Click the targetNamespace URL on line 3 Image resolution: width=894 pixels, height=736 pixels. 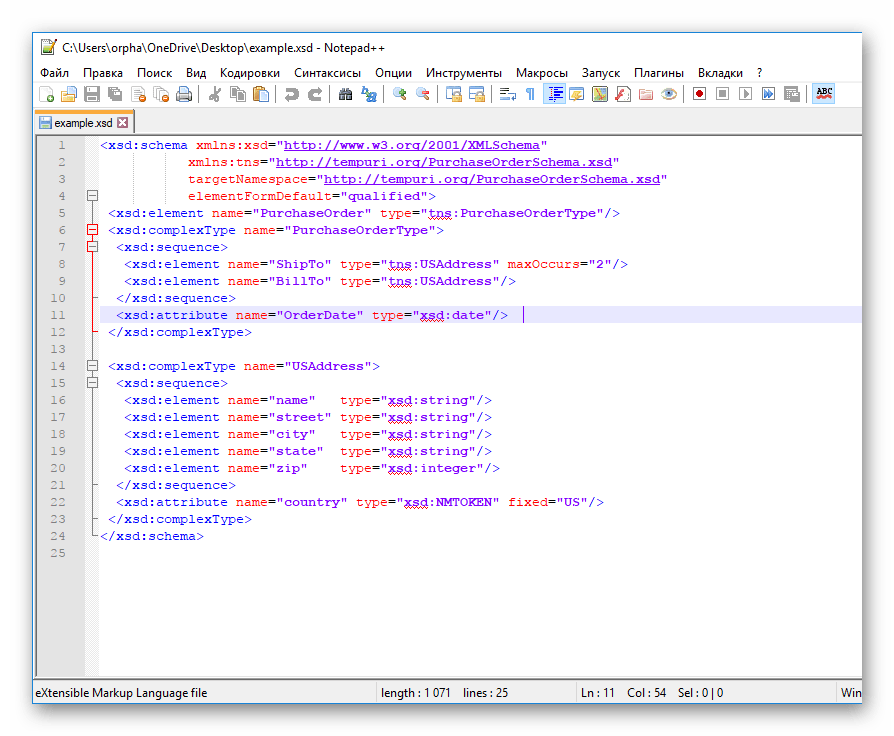492,179
